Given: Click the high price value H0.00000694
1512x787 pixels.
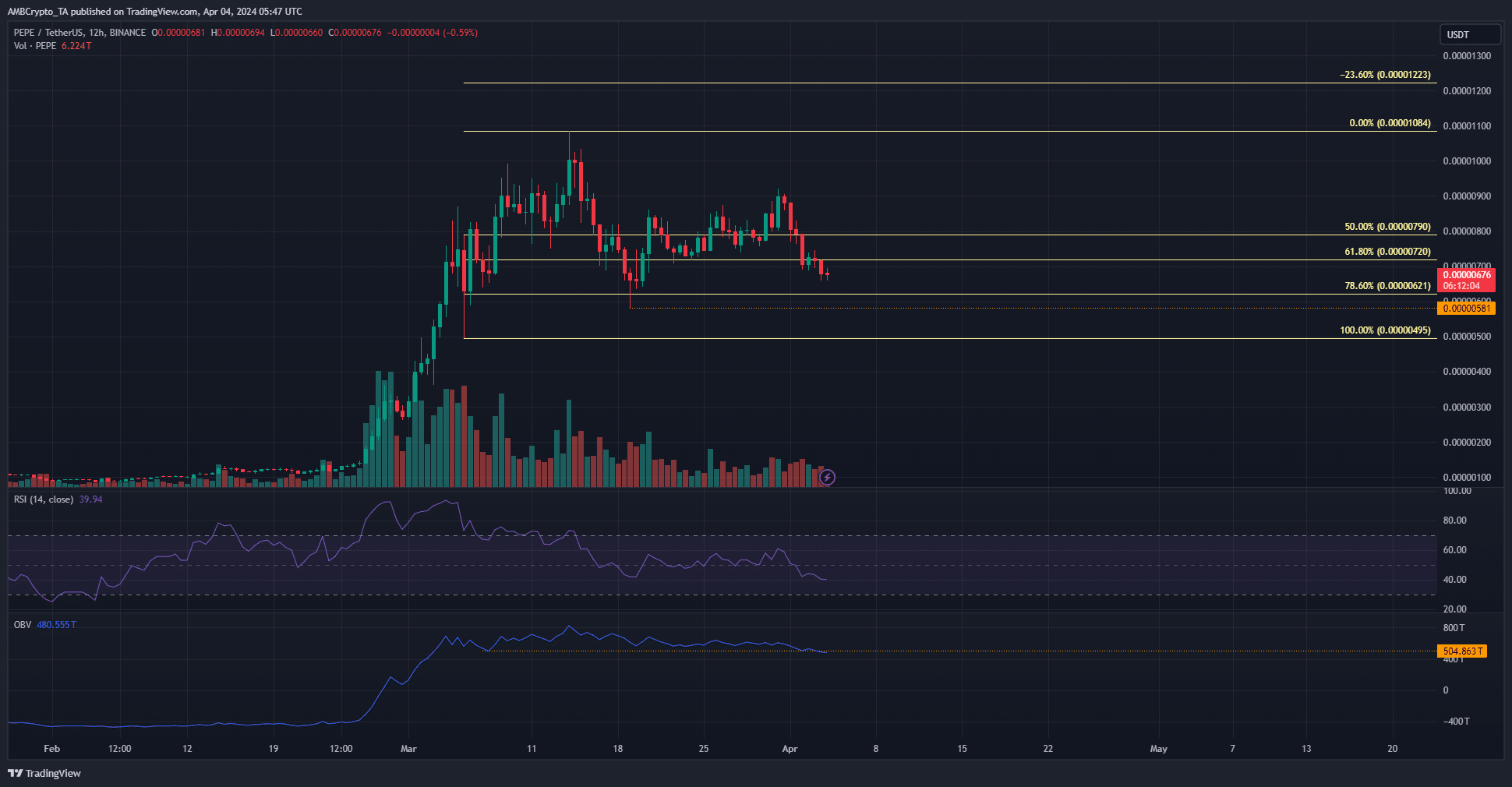Looking at the screenshot, I should coord(238,33).
